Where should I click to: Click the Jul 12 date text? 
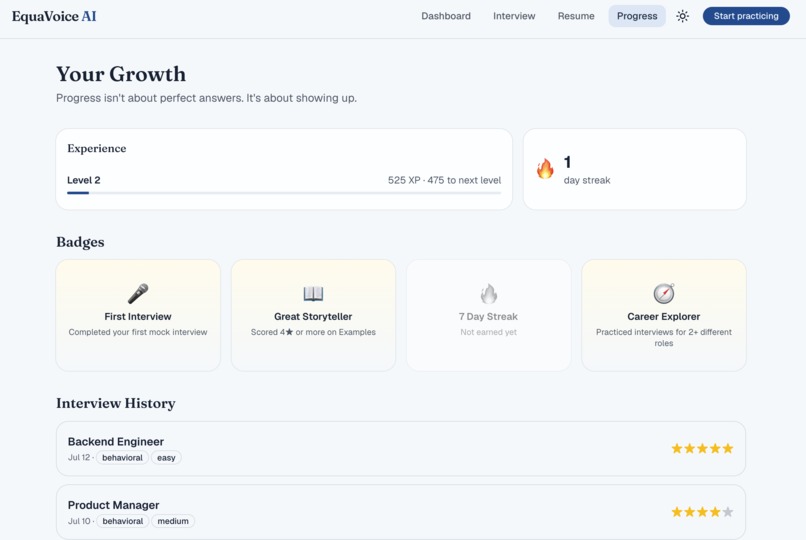coord(79,457)
